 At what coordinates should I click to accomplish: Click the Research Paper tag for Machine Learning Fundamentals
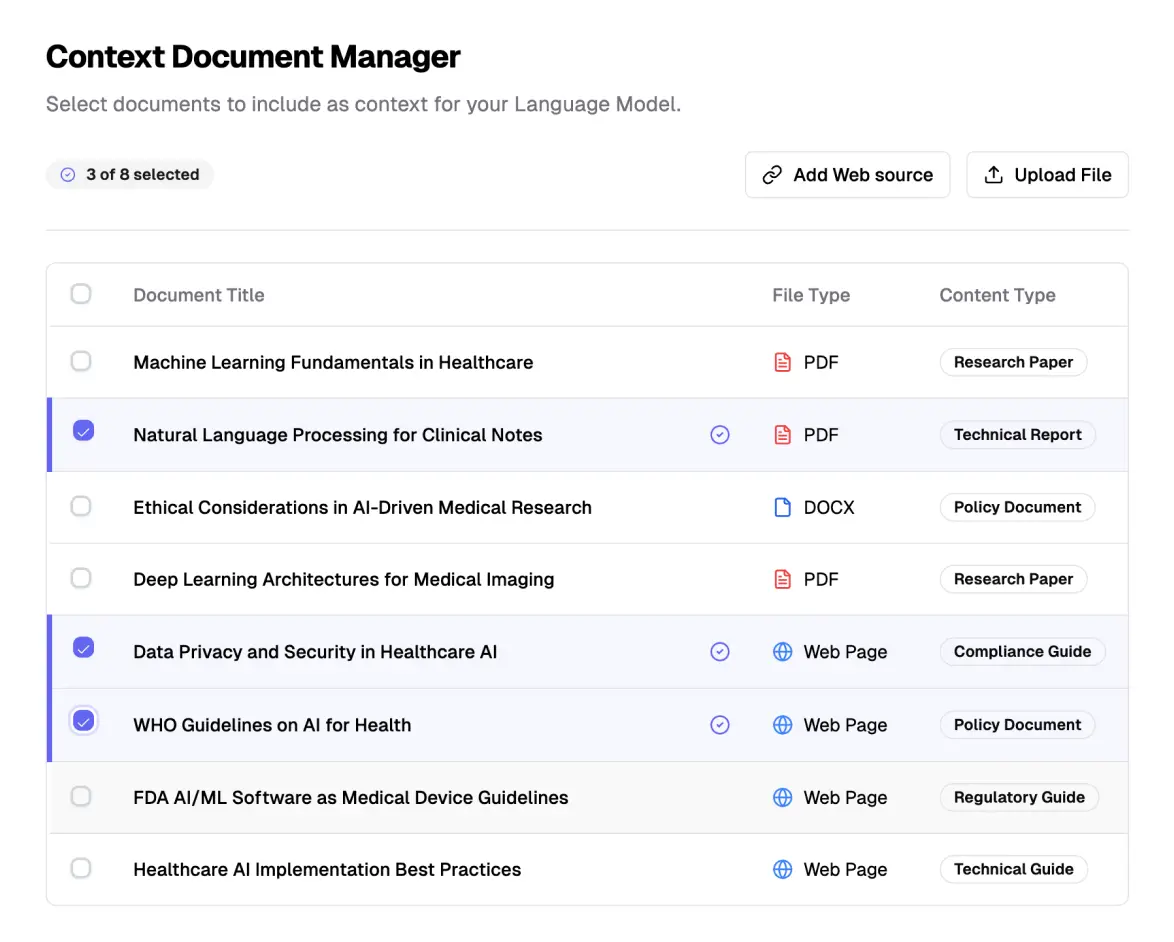(1013, 362)
